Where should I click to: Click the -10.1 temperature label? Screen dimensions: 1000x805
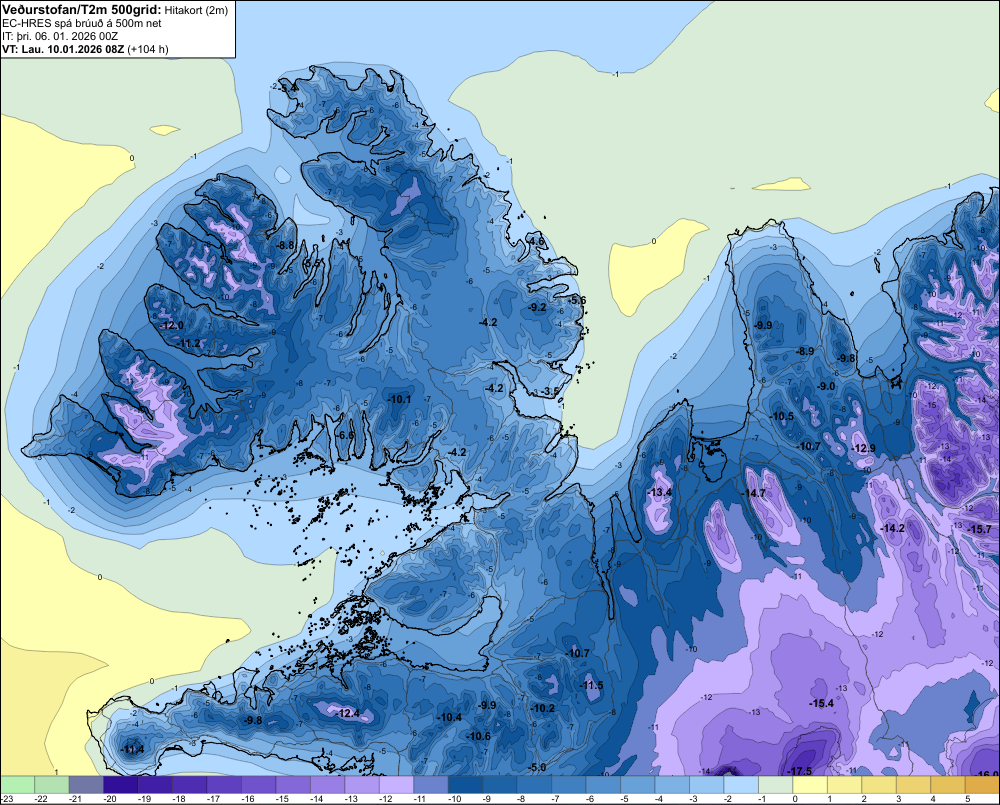point(399,399)
